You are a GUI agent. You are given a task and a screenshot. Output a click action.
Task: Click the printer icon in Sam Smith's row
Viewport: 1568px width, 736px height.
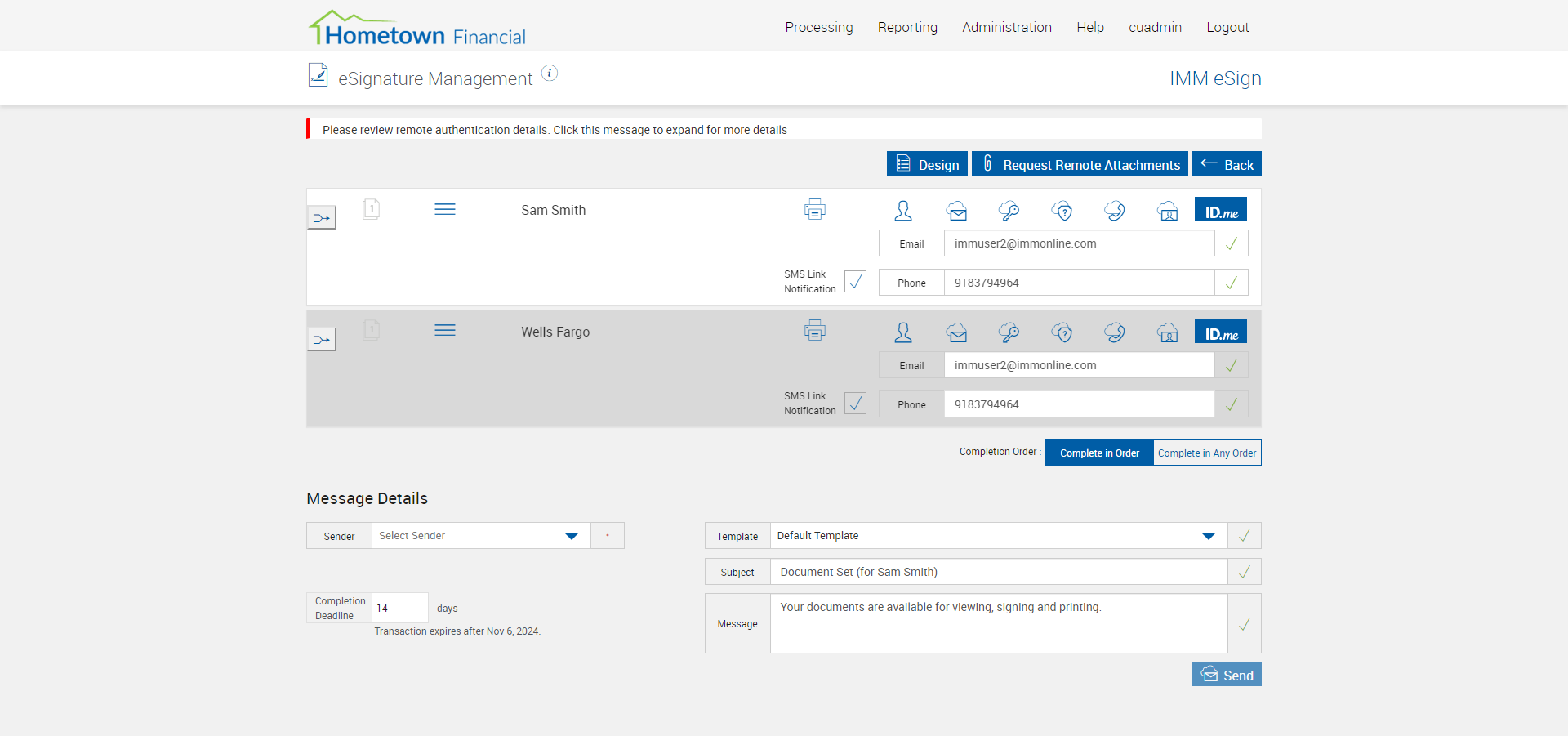[814, 210]
